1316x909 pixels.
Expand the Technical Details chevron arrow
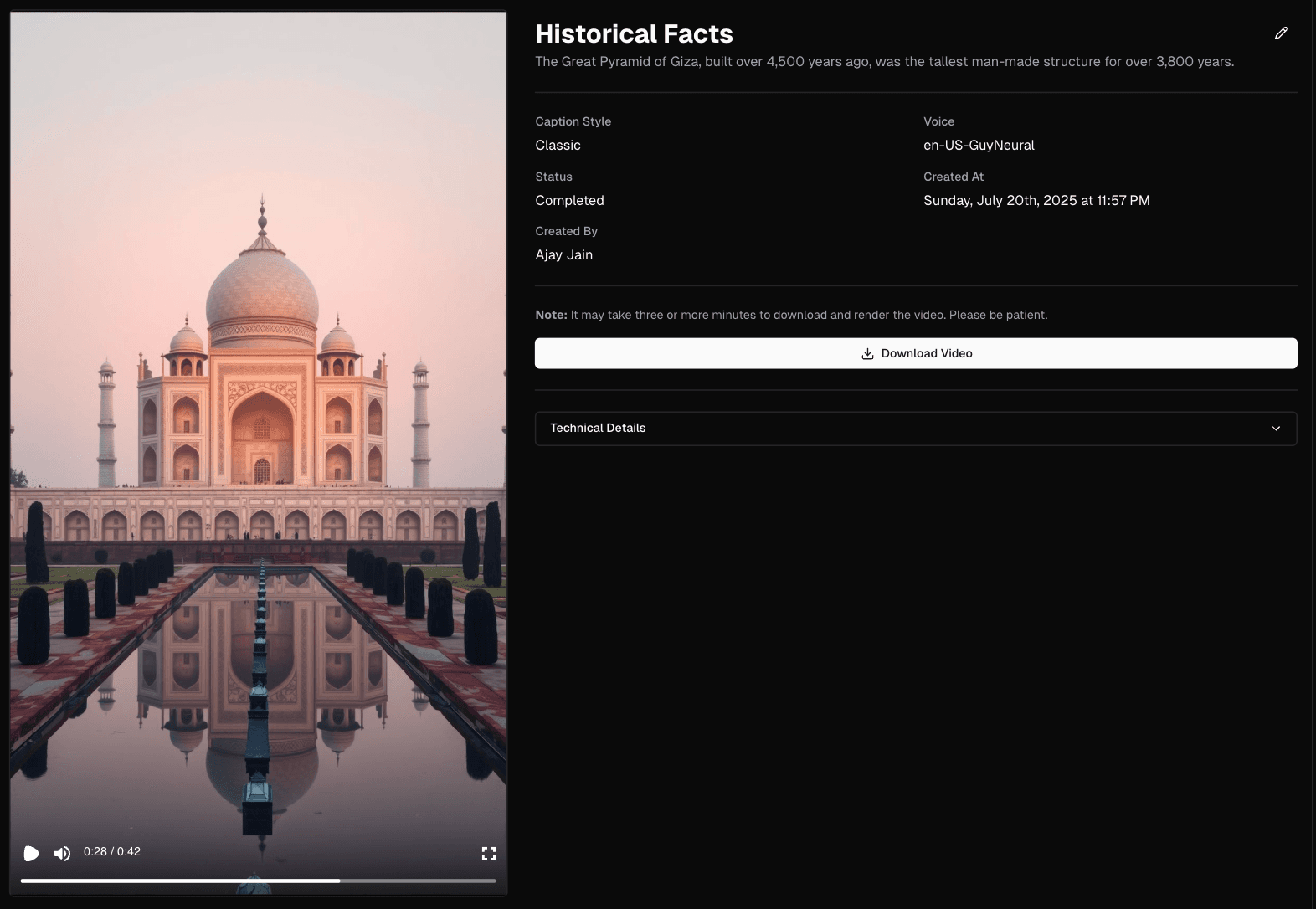[1276, 429]
